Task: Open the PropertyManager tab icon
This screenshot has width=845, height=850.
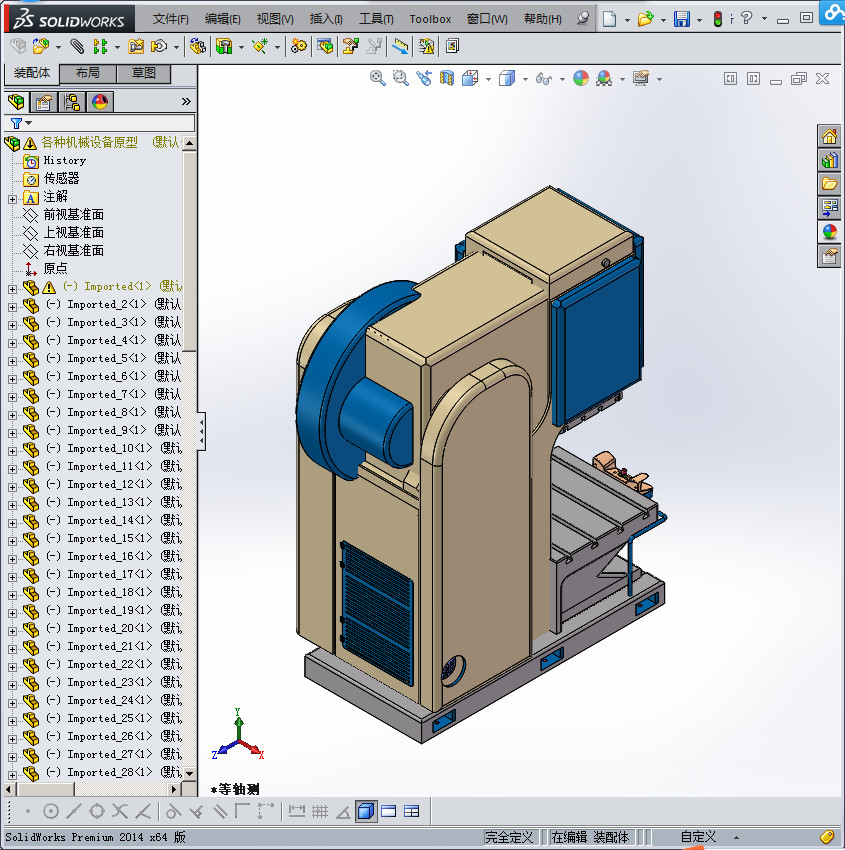Action: (44, 101)
